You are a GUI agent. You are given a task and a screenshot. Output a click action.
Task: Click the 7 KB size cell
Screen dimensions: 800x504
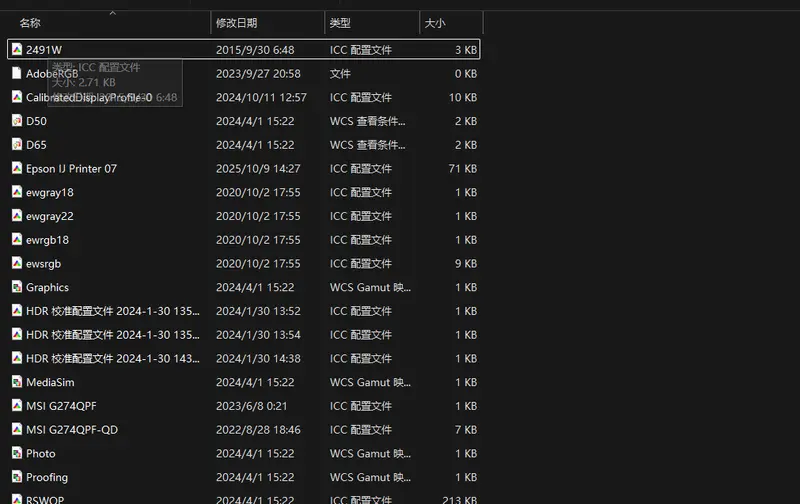(x=466, y=430)
